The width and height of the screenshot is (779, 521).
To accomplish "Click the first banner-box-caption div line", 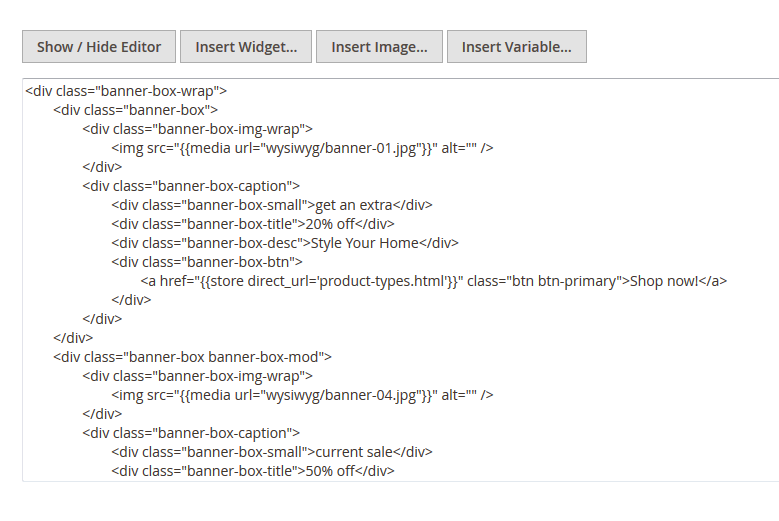I will click(x=191, y=186).
